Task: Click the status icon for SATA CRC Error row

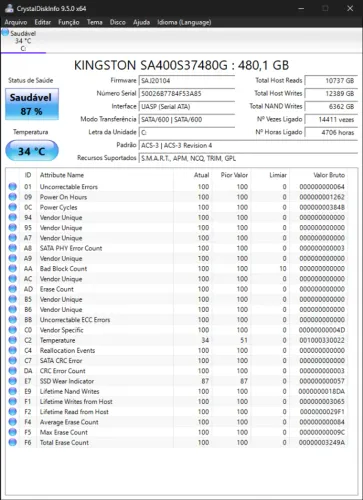Action: 13,361
